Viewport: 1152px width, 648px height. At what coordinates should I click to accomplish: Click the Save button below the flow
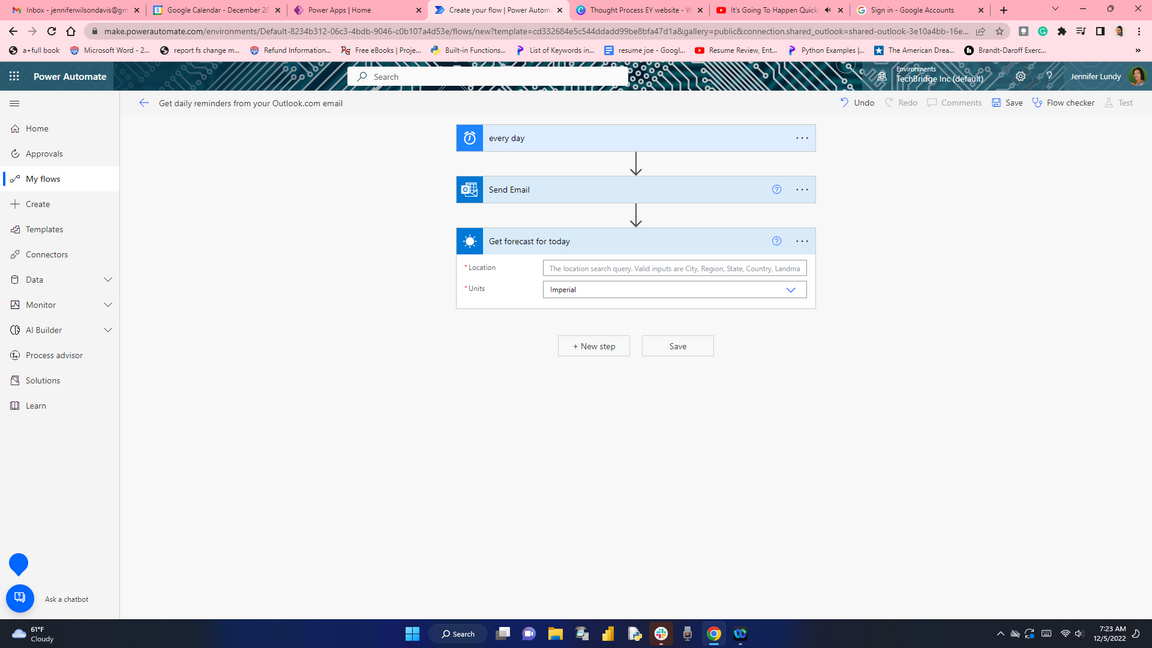coord(677,346)
